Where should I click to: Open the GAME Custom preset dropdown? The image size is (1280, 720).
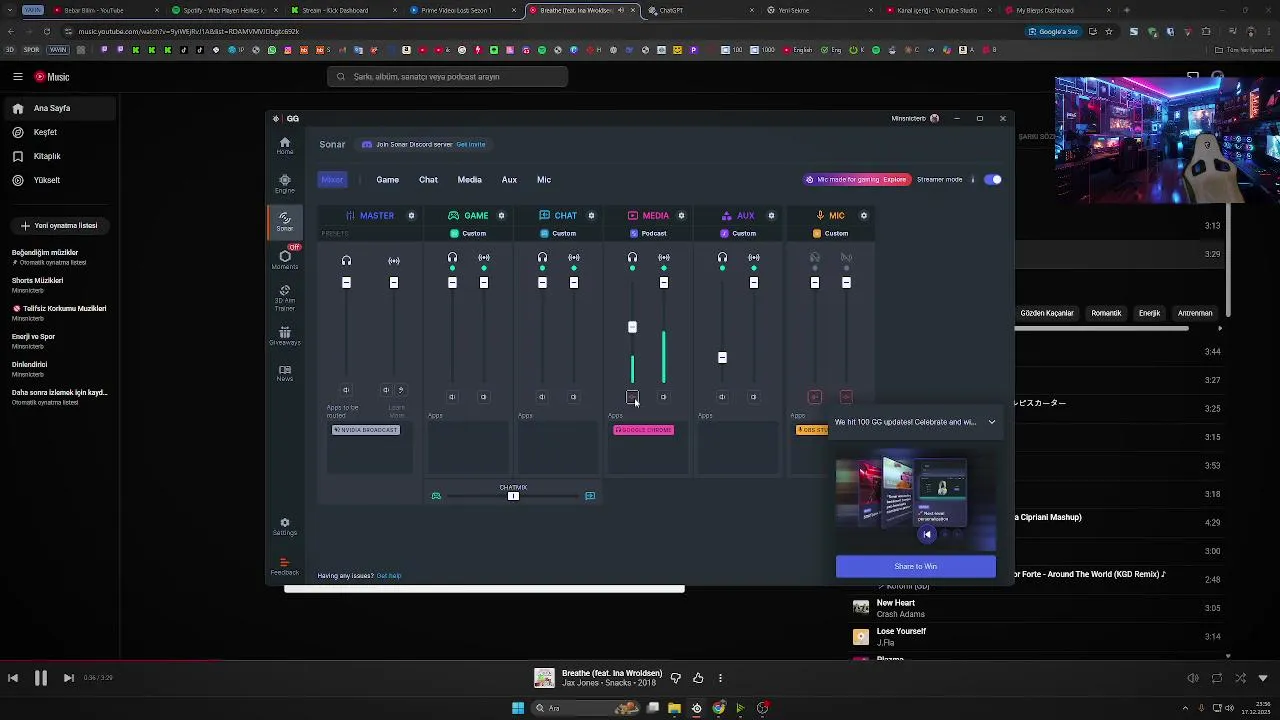(x=468, y=234)
